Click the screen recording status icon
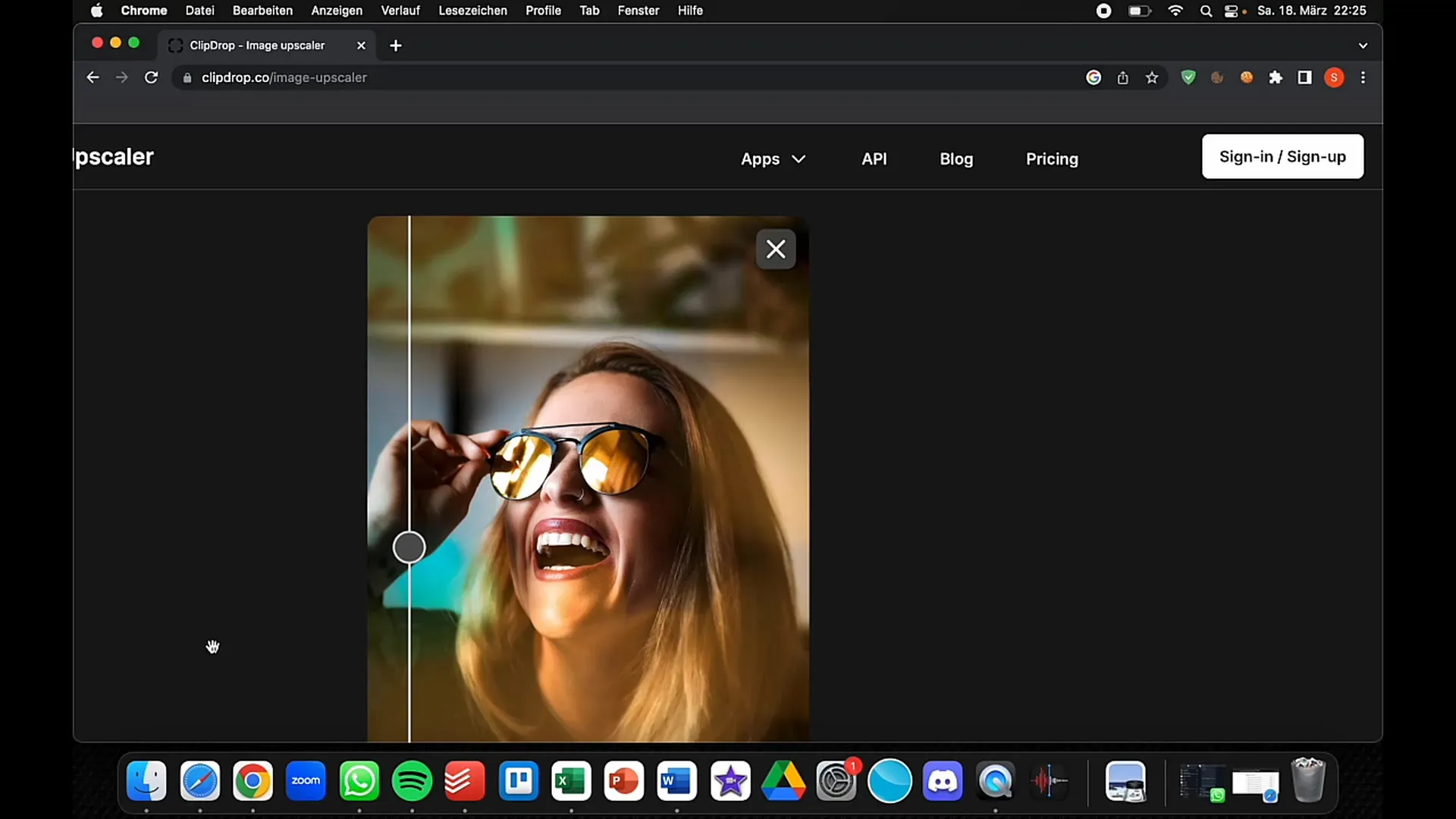Viewport: 1456px width, 819px height. [1103, 11]
